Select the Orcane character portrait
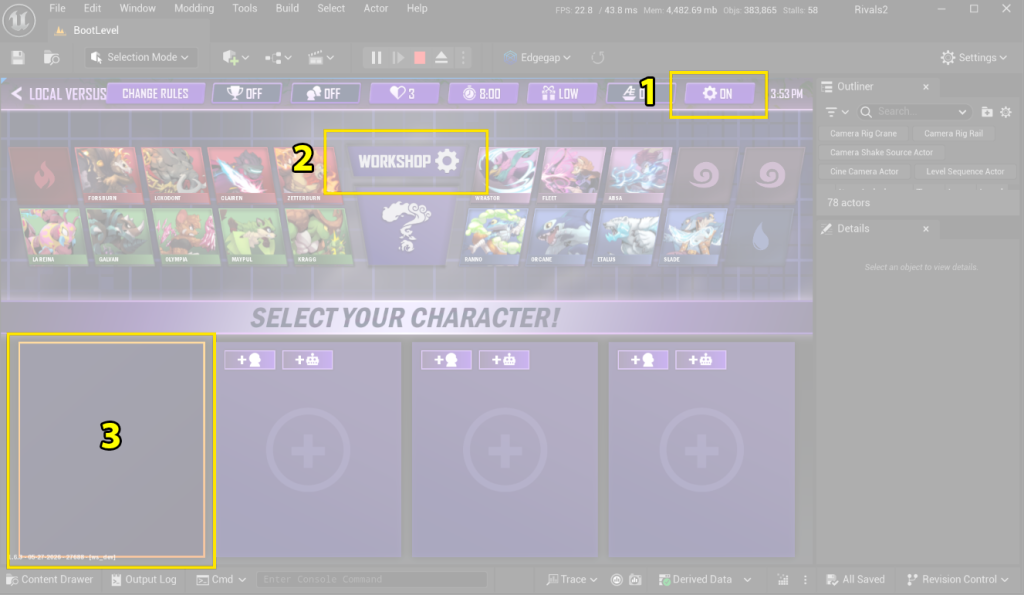This screenshot has height=595, width=1024. tap(561, 236)
